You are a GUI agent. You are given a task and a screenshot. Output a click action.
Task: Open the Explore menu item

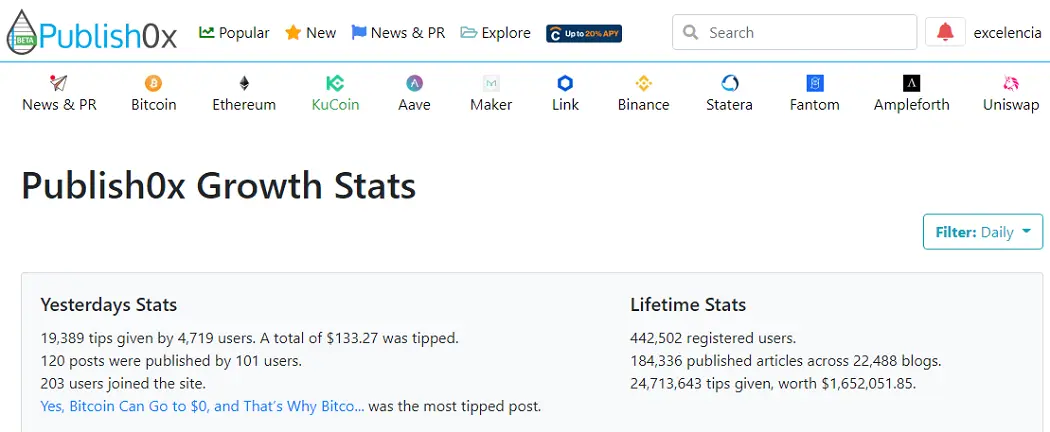496,32
